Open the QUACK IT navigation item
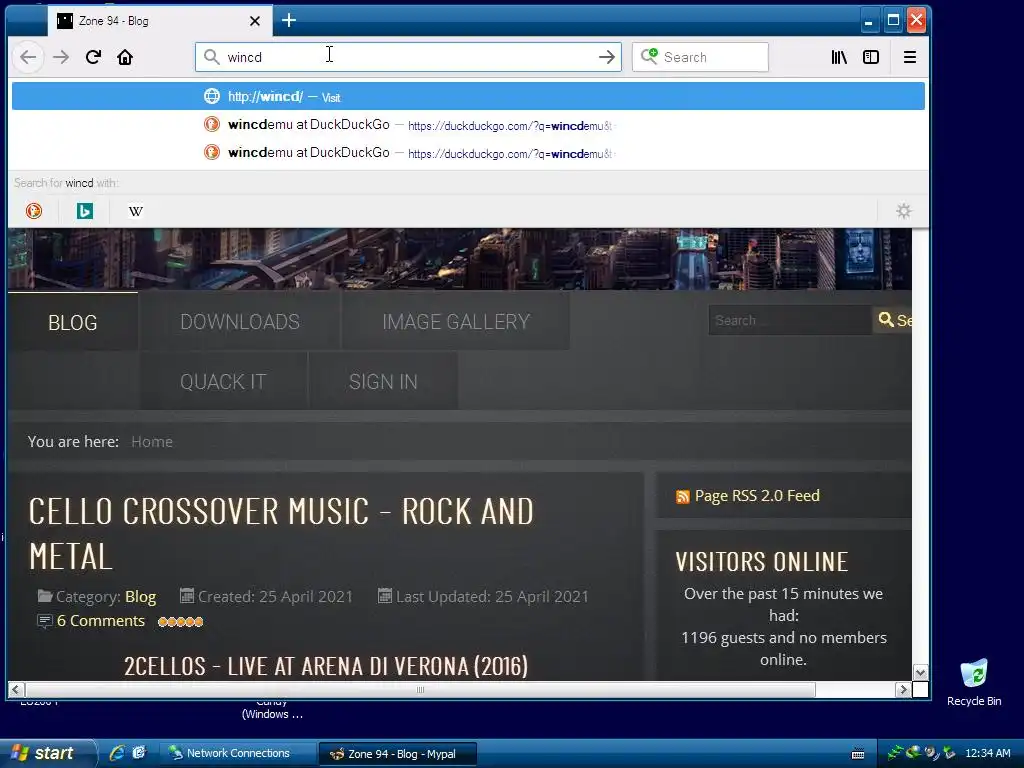This screenshot has width=1024, height=768. [x=223, y=381]
